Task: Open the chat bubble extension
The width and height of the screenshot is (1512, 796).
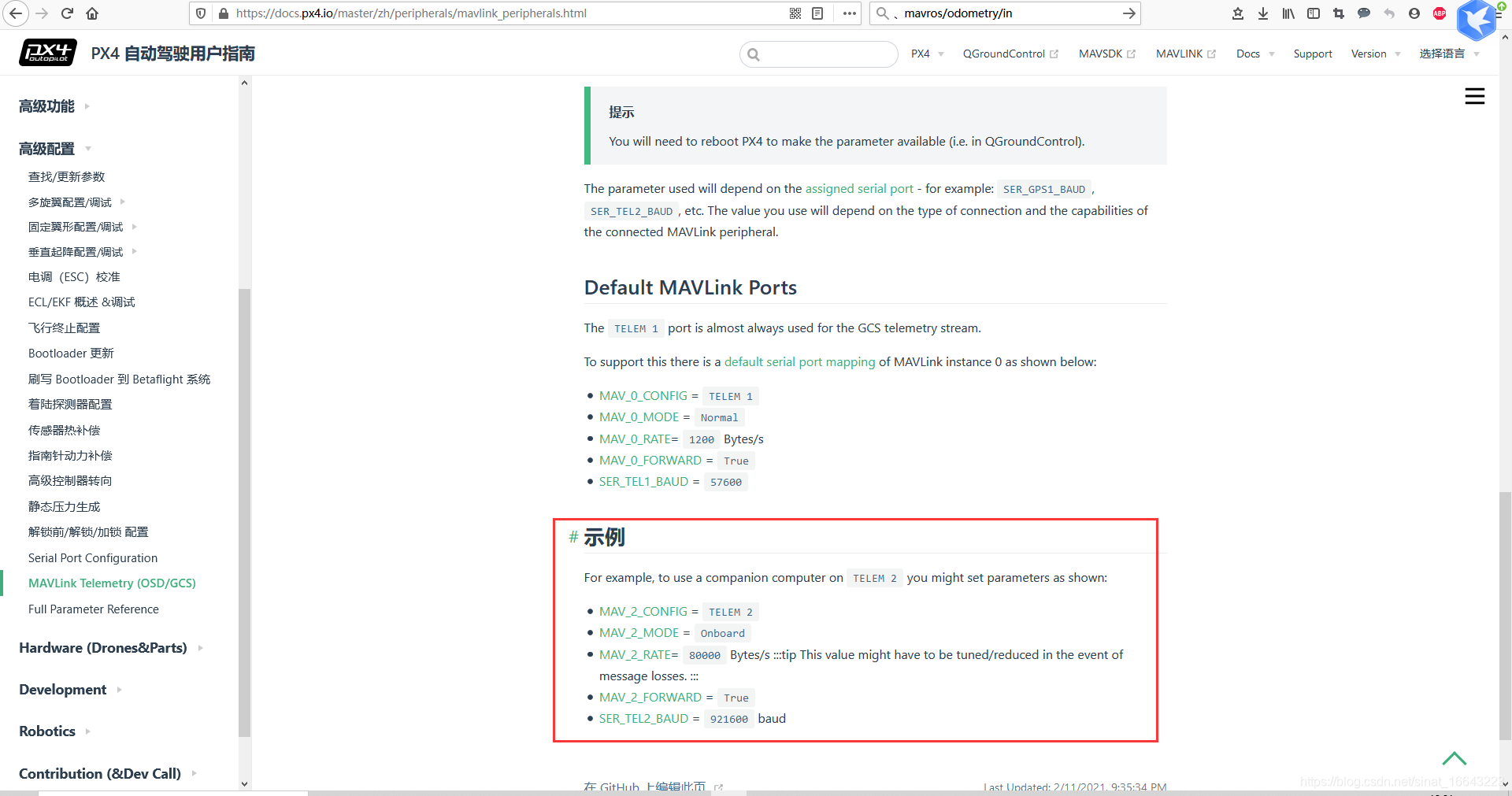Action: coord(1364,13)
